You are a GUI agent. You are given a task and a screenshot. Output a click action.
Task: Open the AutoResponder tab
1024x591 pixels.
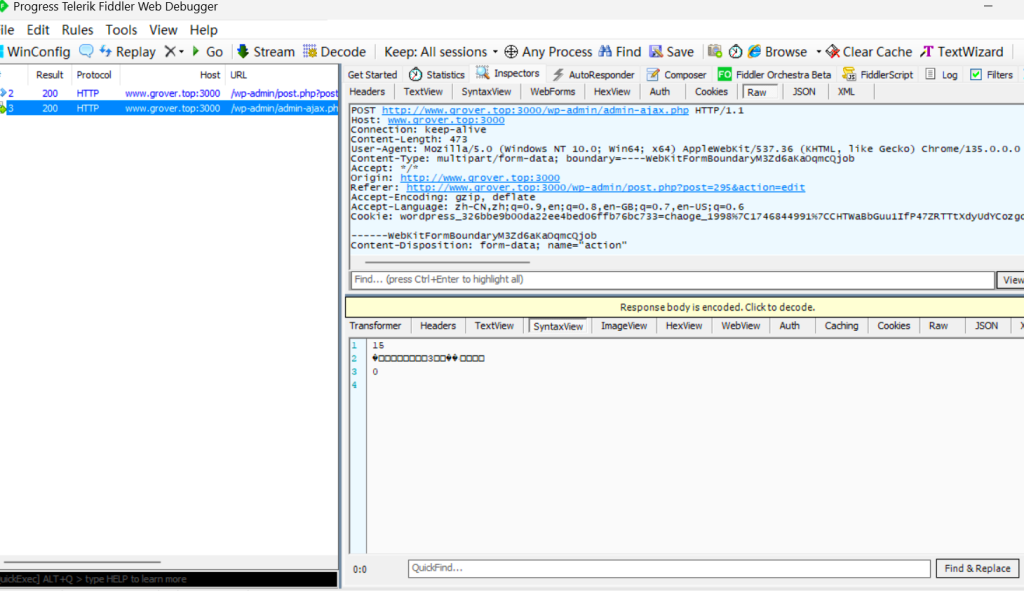coord(594,74)
